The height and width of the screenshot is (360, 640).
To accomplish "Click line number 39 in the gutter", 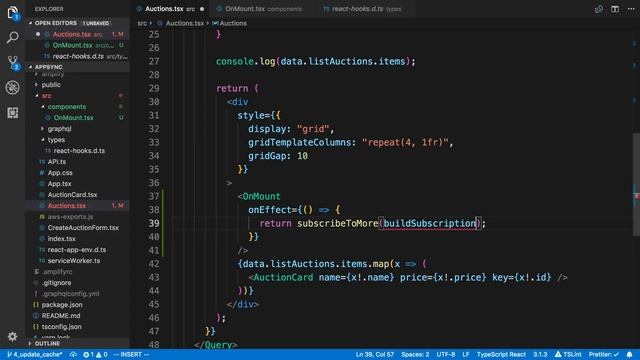I will click(x=154, y=223).
